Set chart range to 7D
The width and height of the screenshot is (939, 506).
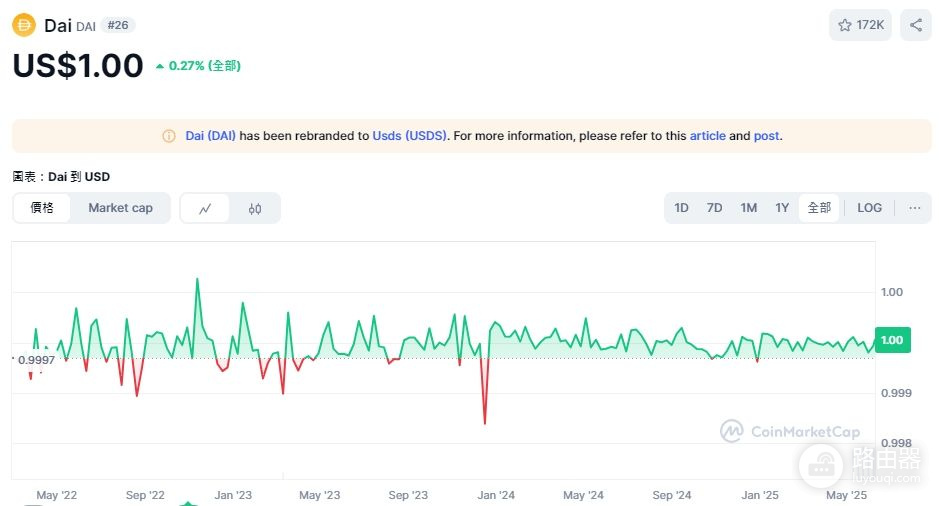click(714, 208)
